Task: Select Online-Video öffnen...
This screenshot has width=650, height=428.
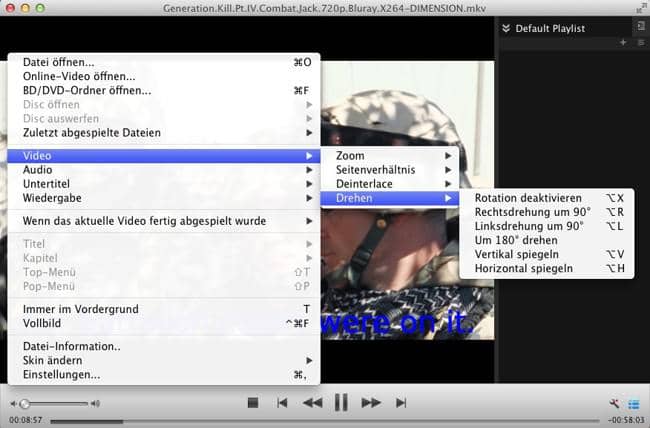Action: point(164,76)
